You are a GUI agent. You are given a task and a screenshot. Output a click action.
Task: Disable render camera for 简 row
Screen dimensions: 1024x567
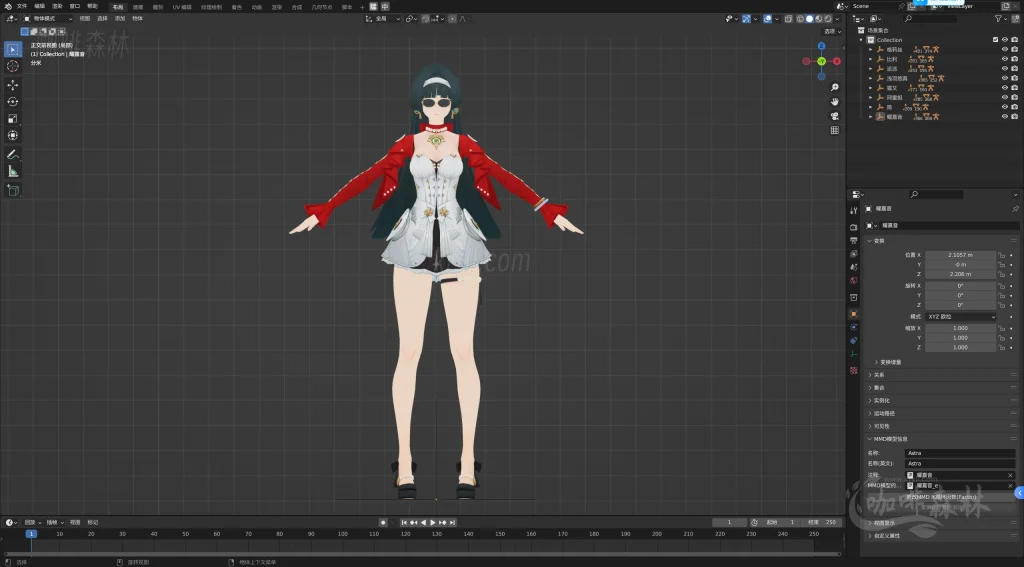(1014, 106)
